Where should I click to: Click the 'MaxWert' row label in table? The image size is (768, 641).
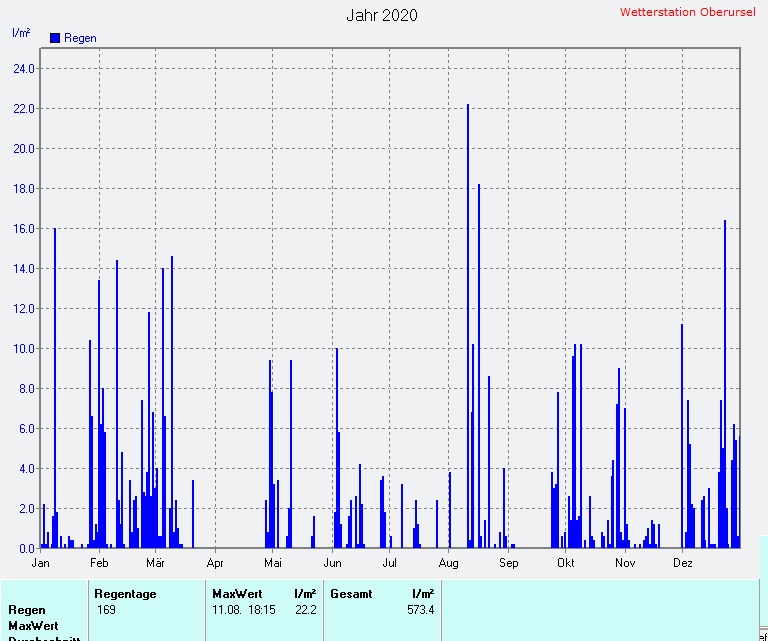[x=33, y=626]
